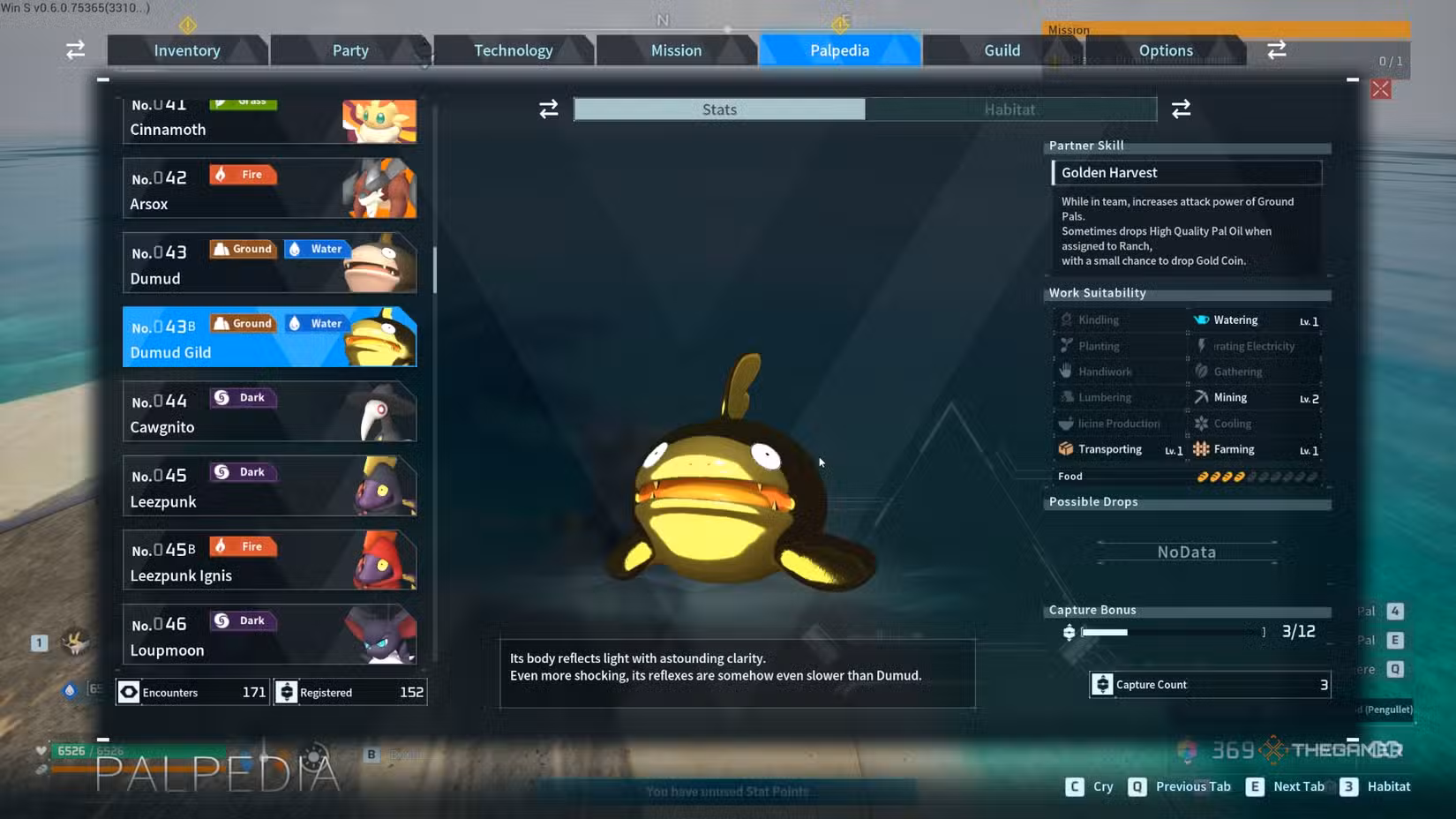
Task: Click the Gathering work icon
Action: (x=1201, y=371)
